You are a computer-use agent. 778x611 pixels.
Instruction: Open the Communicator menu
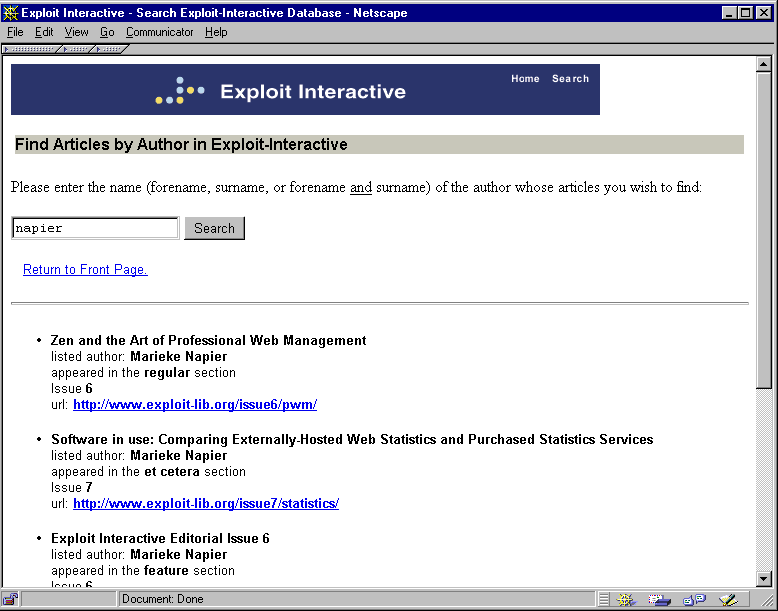pos(159,32)
